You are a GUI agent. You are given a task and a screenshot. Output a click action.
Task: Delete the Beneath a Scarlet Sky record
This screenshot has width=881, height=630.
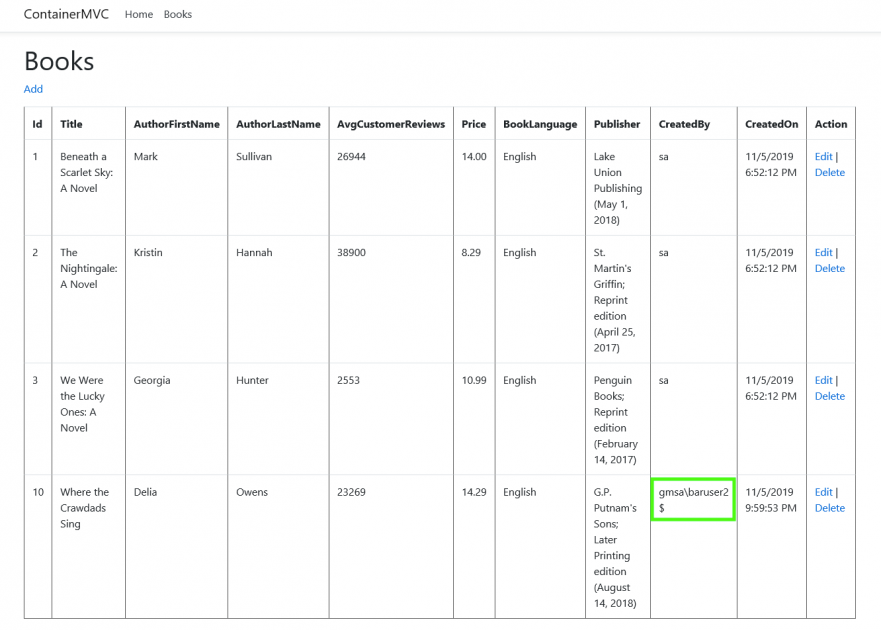(829, 172)
